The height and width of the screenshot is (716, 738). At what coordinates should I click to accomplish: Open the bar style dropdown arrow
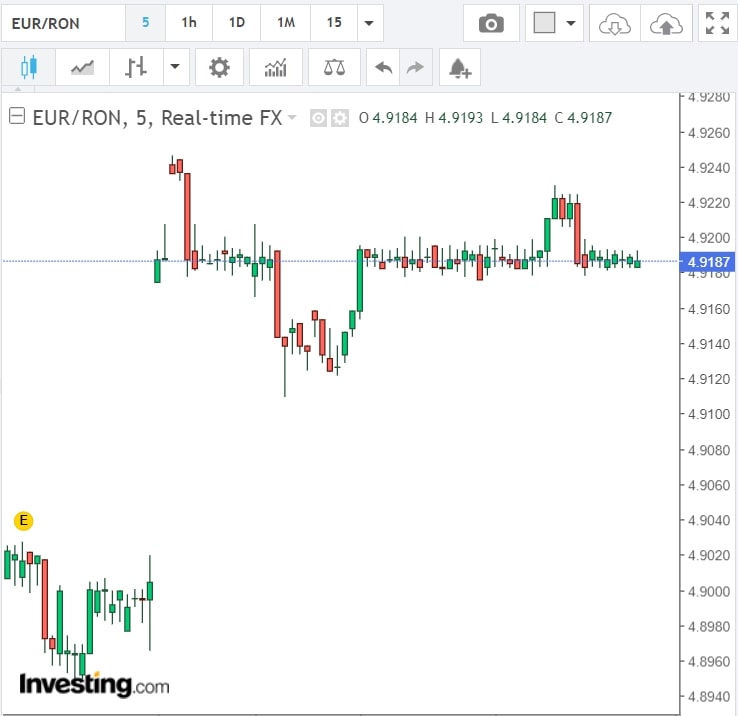(176, 68)
